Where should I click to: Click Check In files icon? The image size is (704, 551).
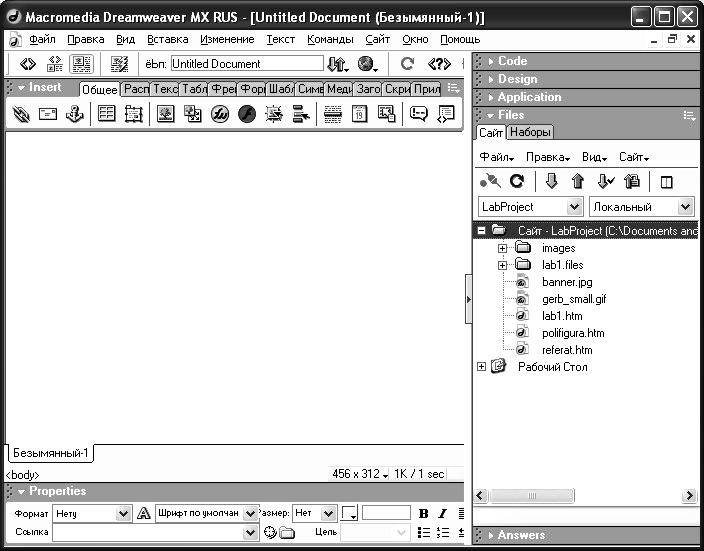click(x=632, y=181)
